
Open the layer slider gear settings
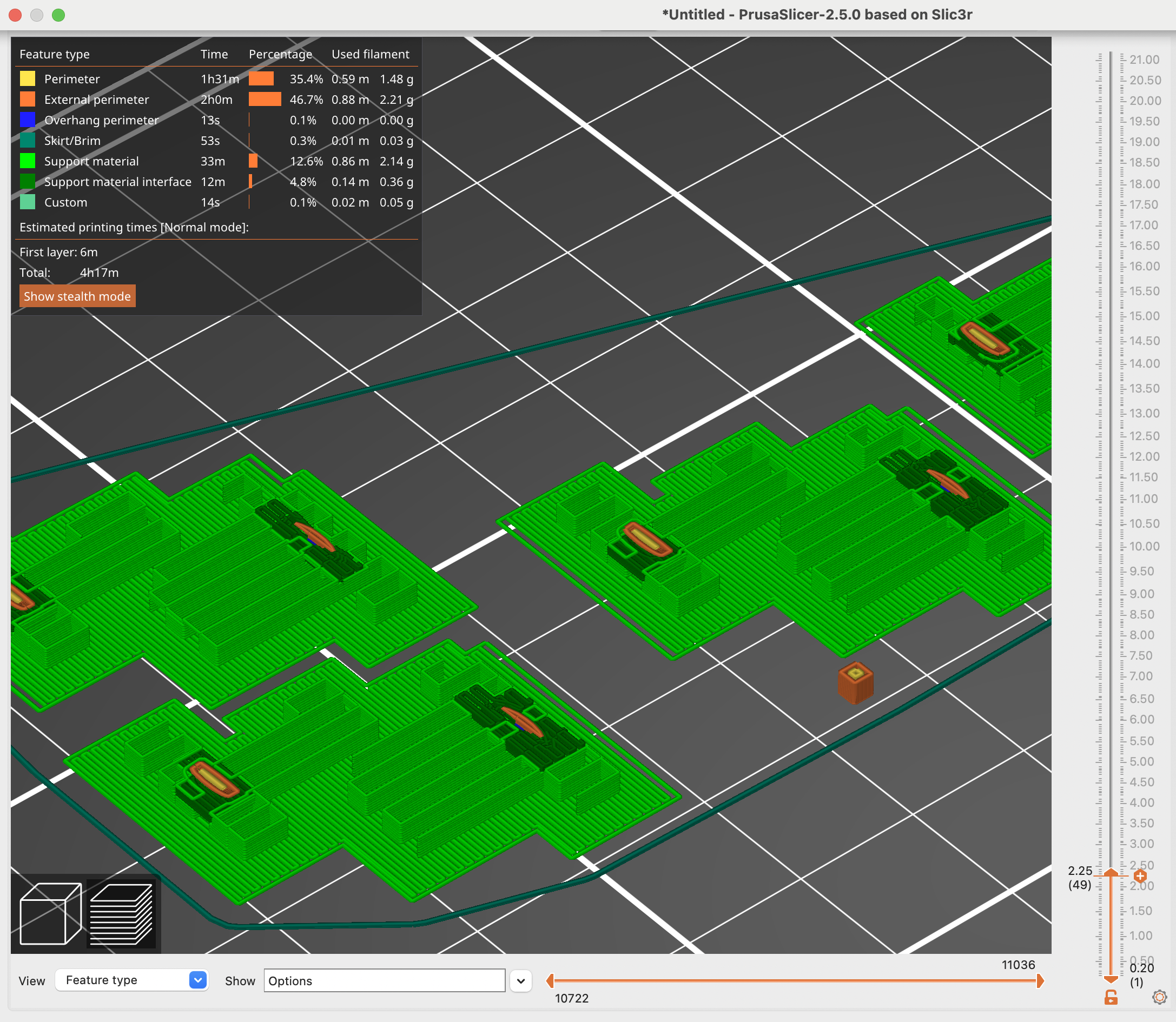[1159, 997]
